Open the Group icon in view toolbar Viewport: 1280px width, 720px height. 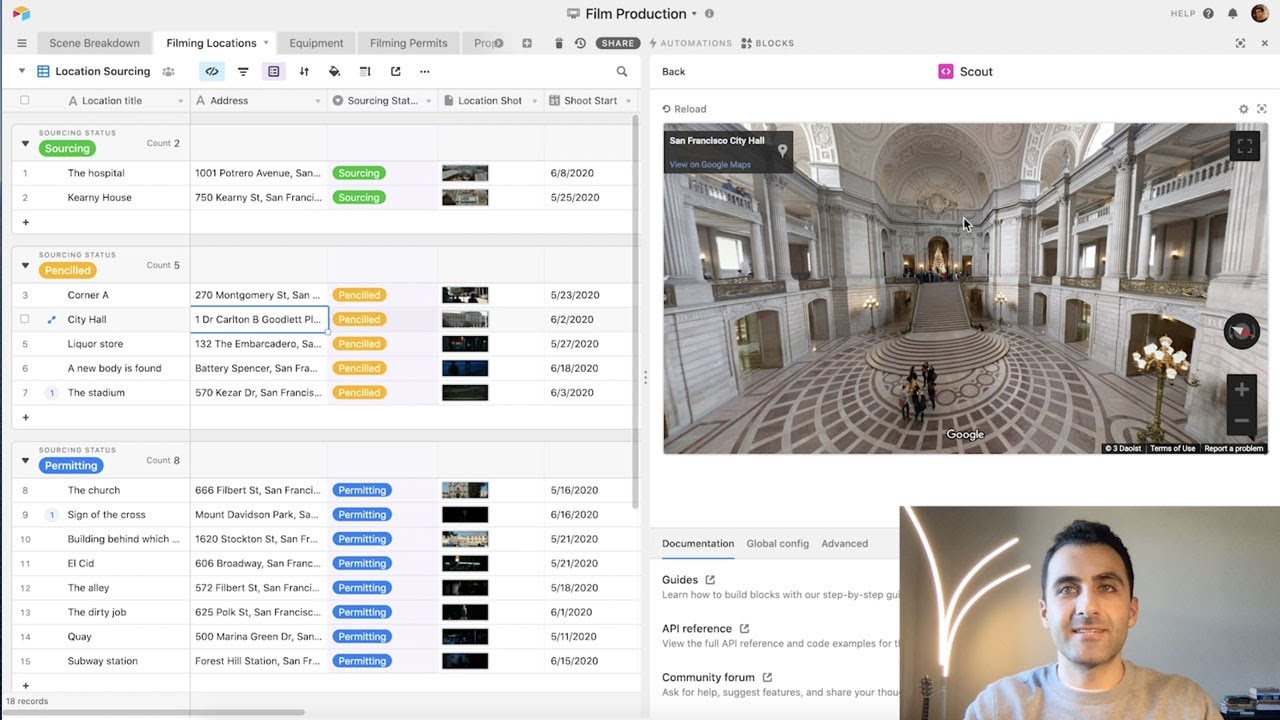pos(273,72)
